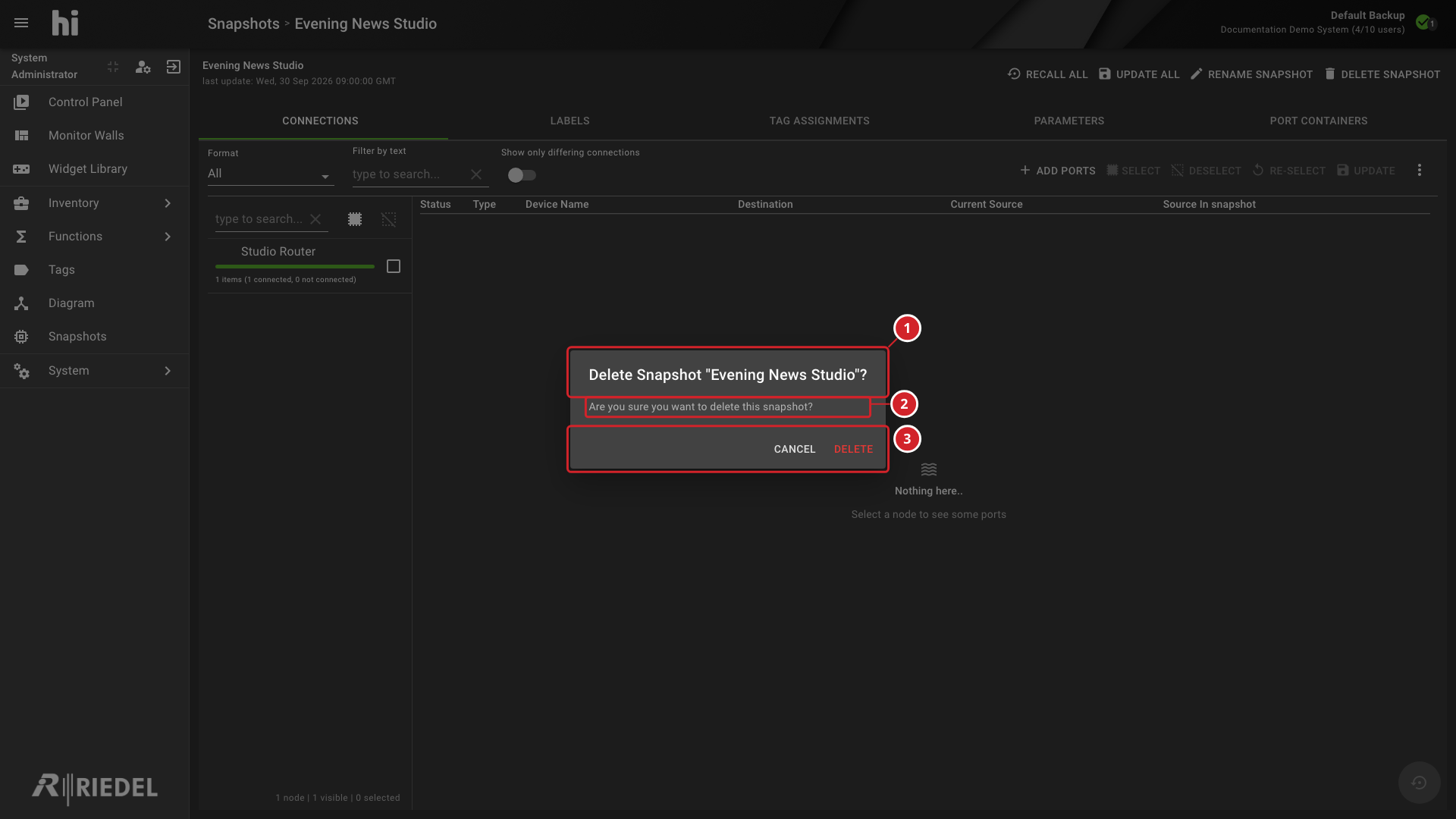Click the hi logo
Viewport: 1456px width, 819px height.
point(65,23)
